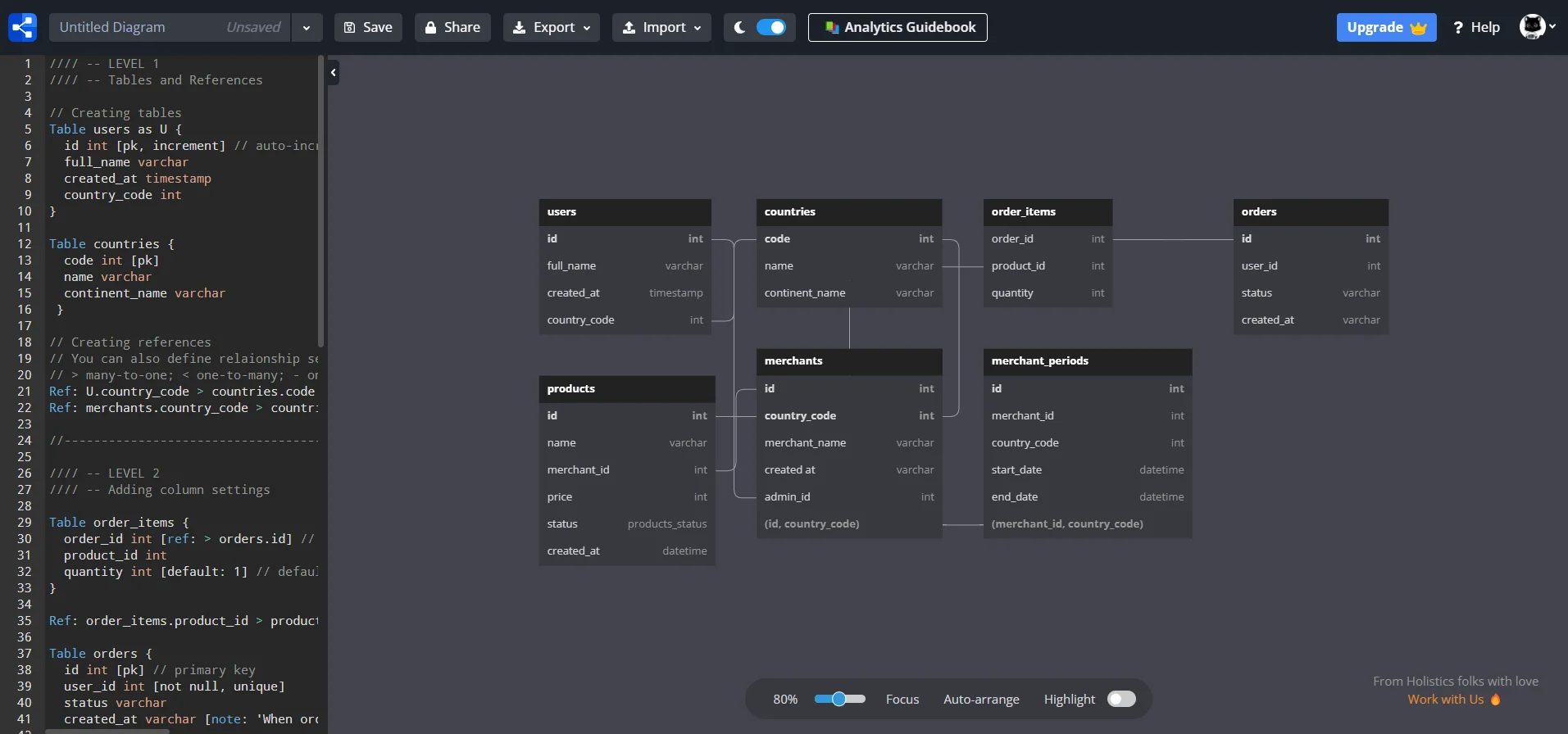1568x734 pixels.
Task: Collapse the code editor panel
Action: [x=334, y=73]
